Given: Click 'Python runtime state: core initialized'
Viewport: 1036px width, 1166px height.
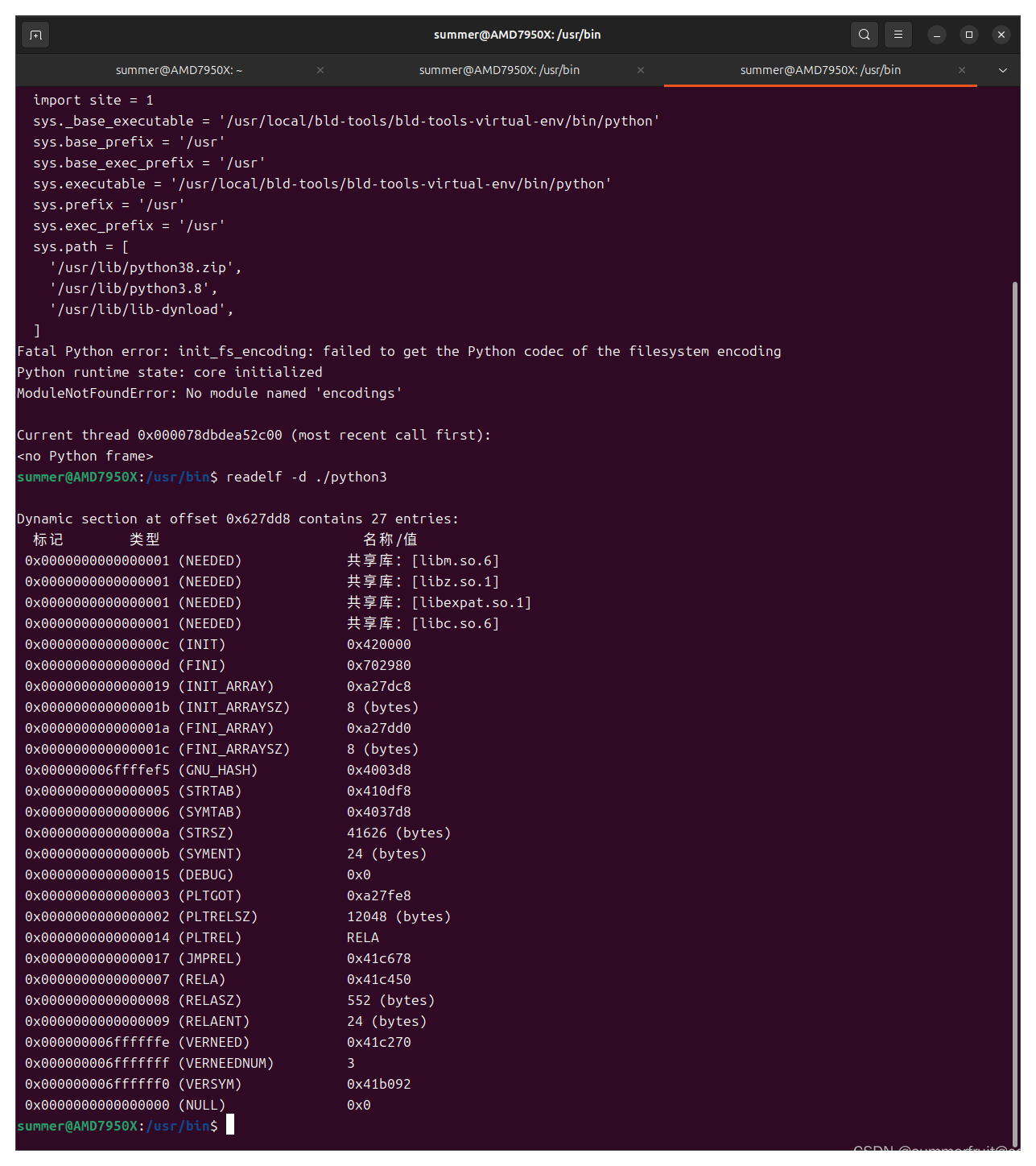Looking at the screenshot, I should coord(170,372).
